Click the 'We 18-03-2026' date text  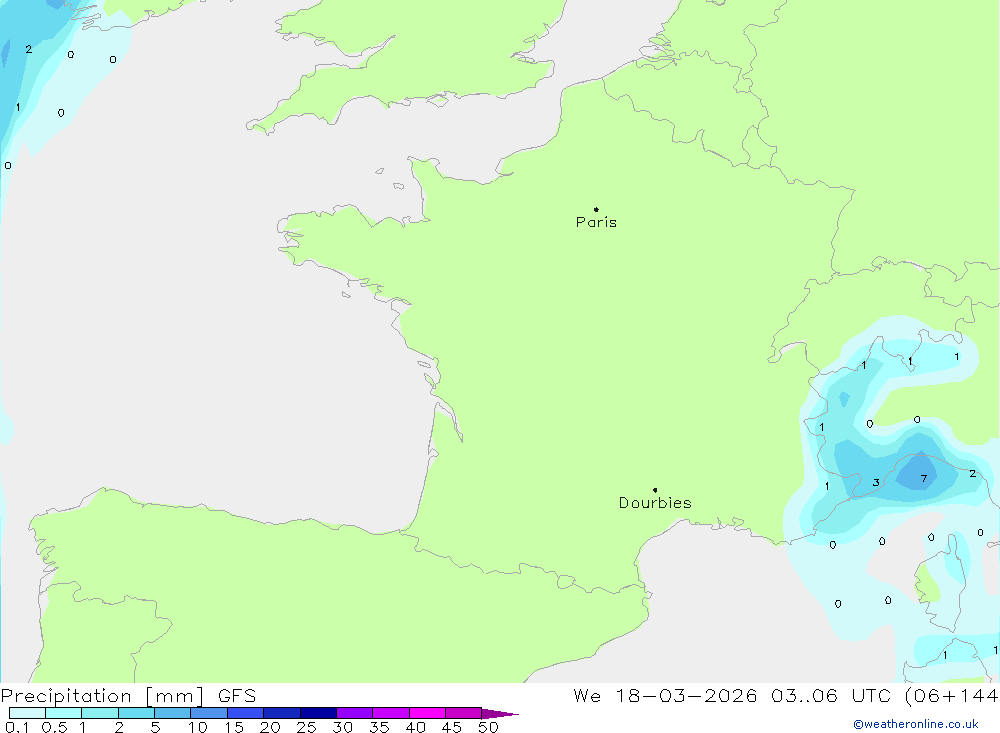(665, 695)
